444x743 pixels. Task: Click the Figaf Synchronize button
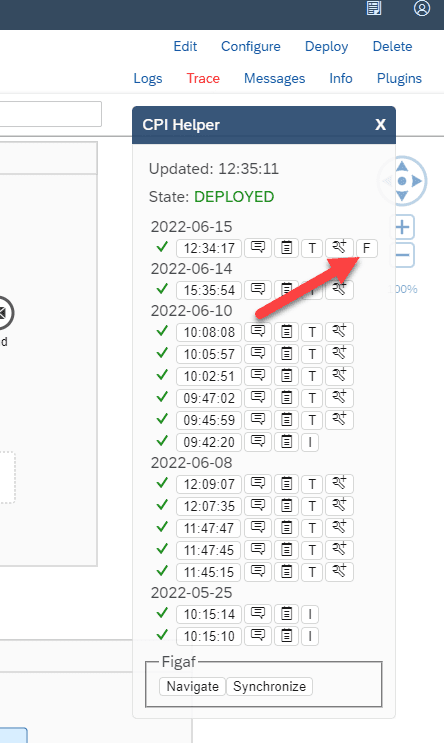coord(270,686)
